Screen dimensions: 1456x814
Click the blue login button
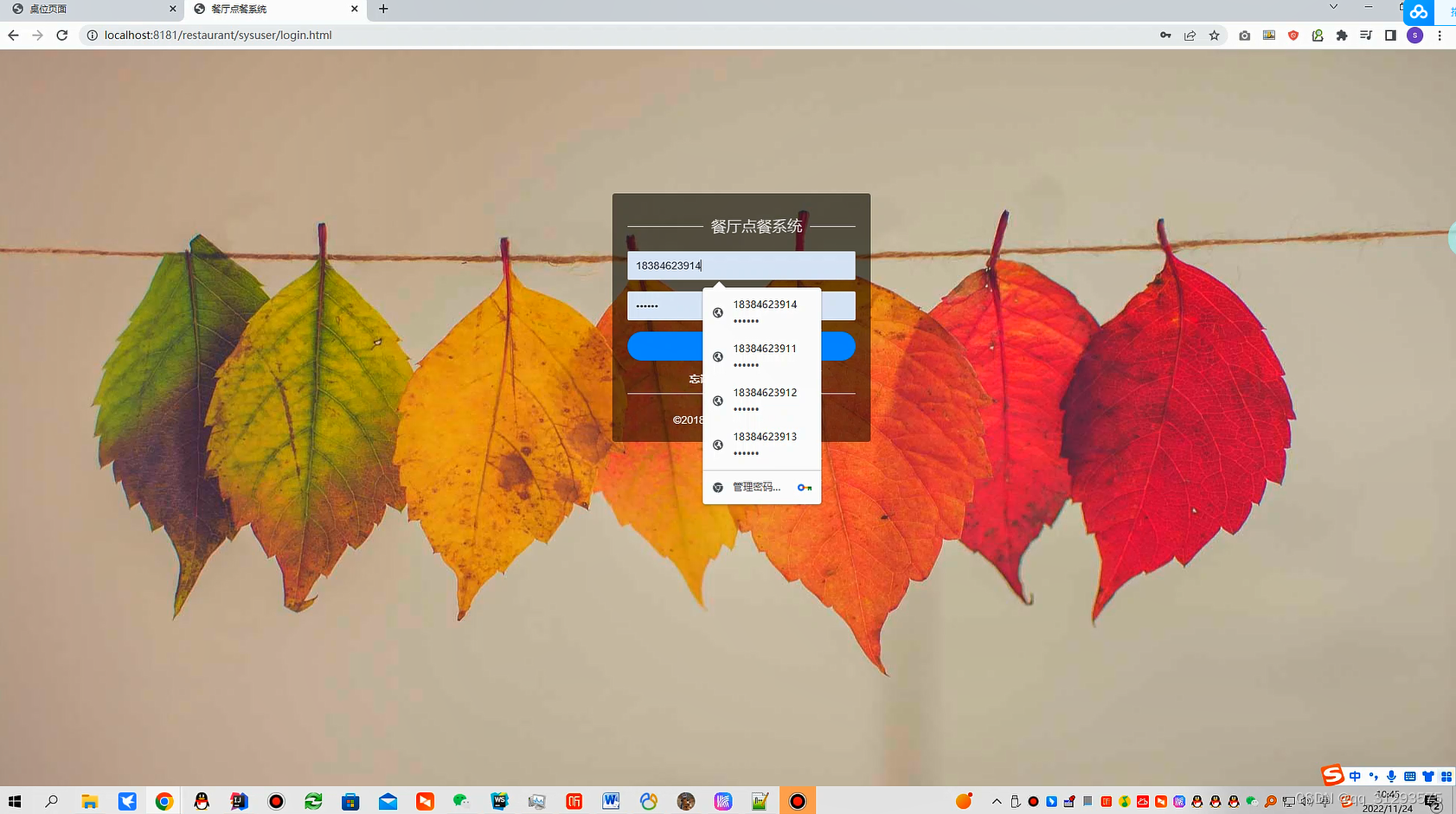pyautogui.click(x=666, y=346)
